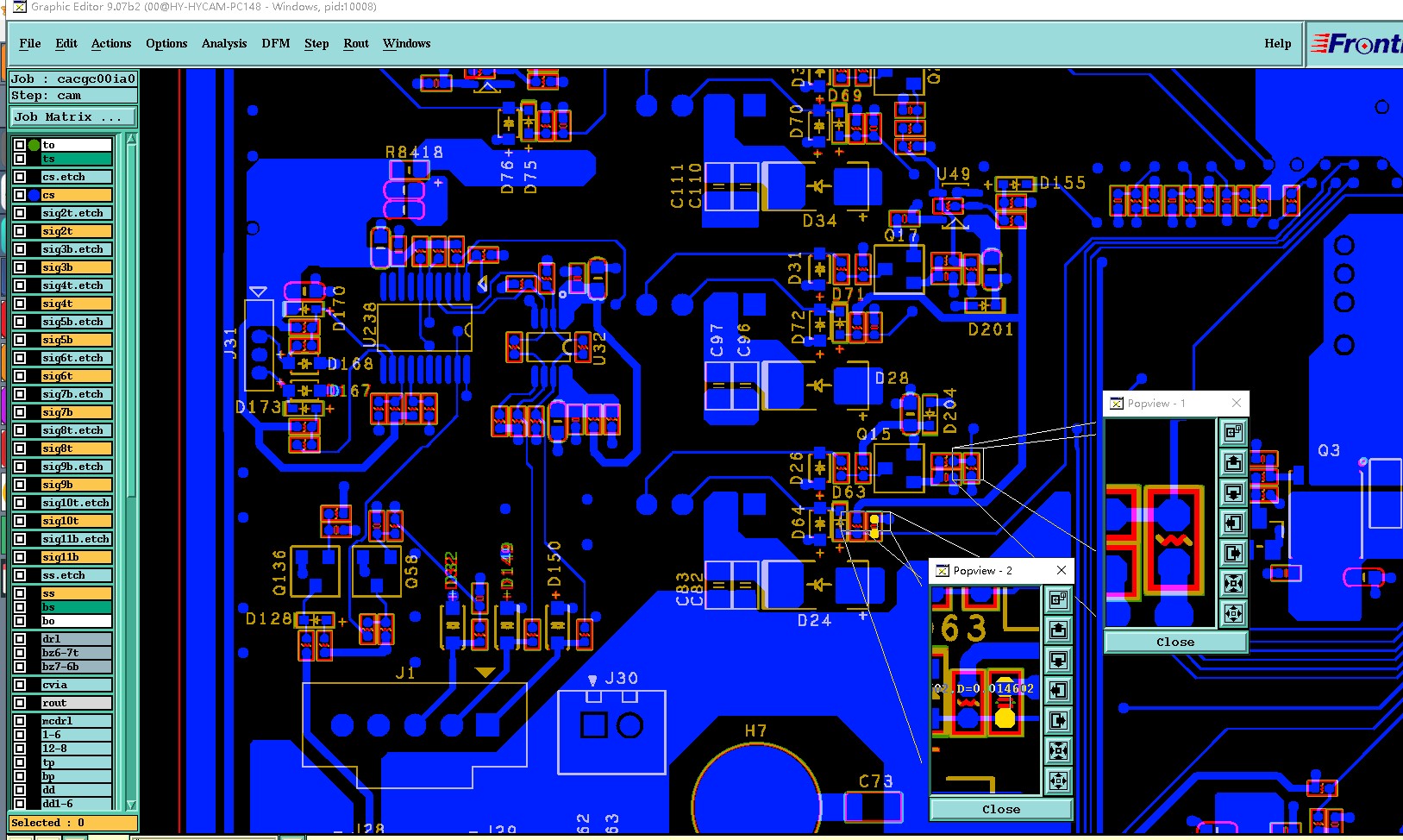
Task: Click the X on the Popview 2 title bar
Action: click(1062, 570)
